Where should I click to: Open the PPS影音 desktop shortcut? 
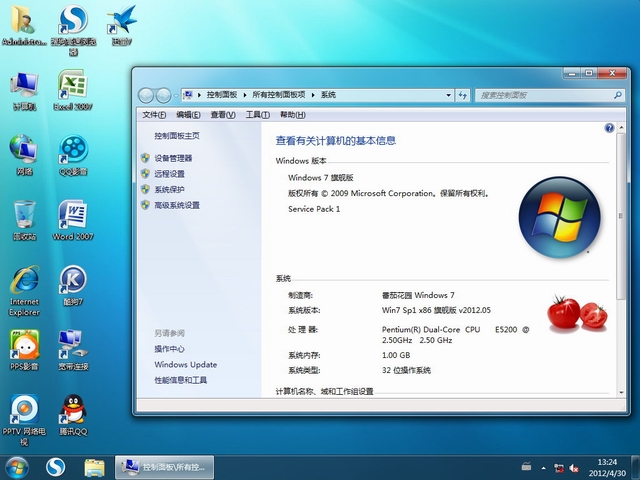(x=24, y=350)
